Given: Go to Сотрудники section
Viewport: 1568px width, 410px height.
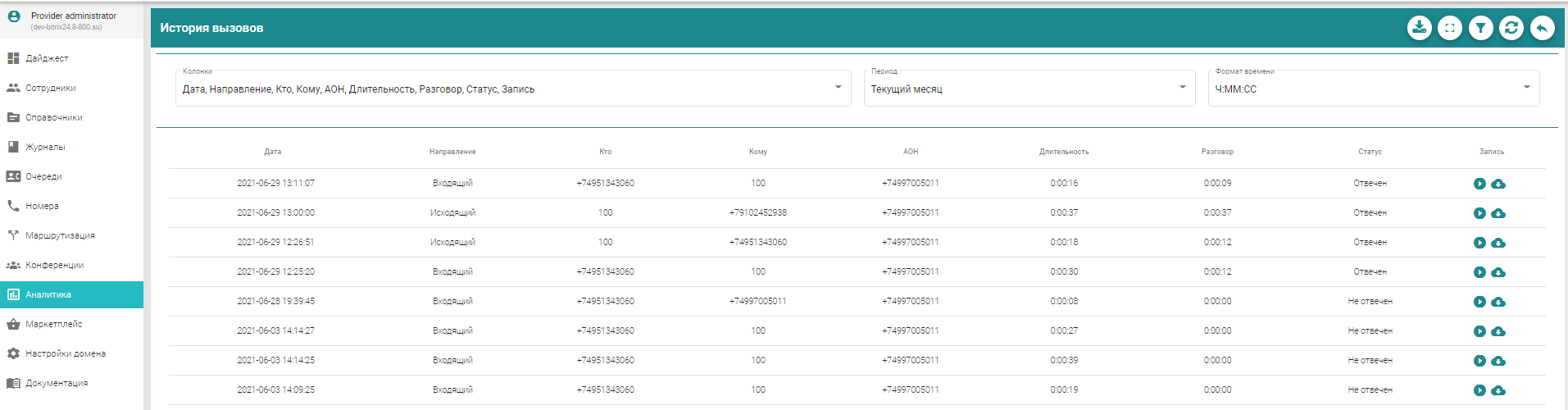Looking at the screenshot, I should pos(50,88).
